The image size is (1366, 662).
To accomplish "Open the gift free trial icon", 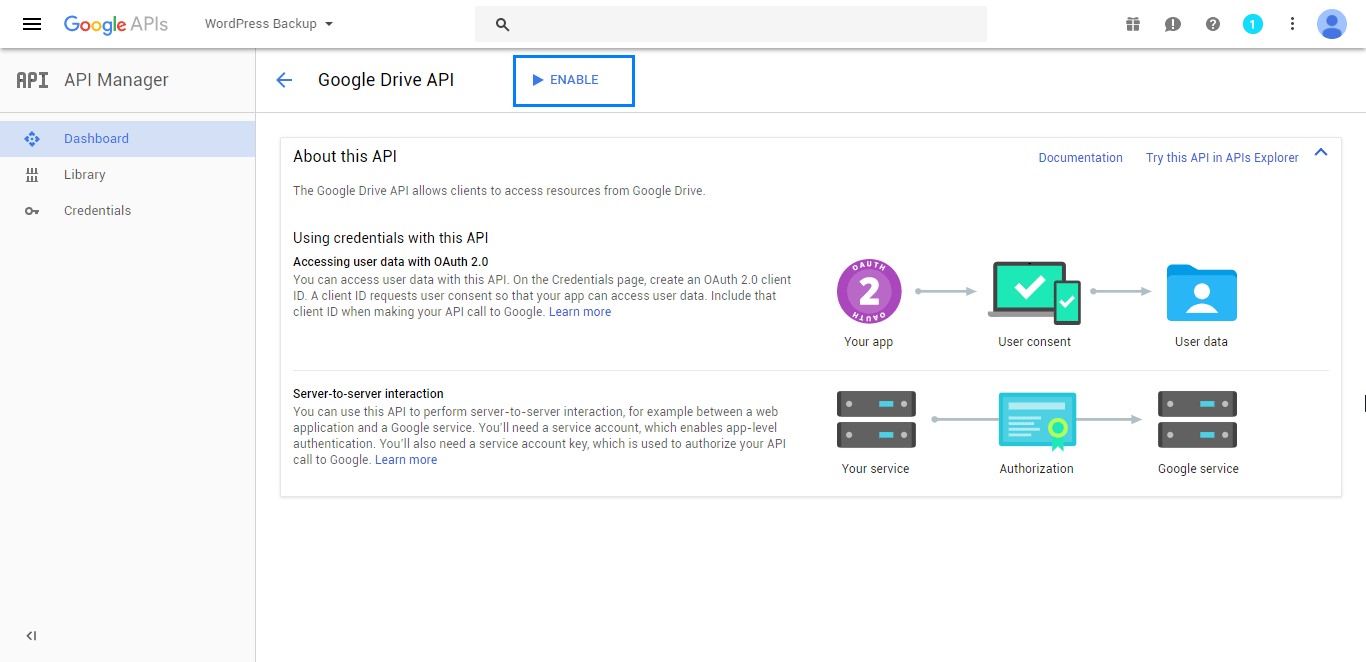I will pyautogui.click(x=1133, y=24).
